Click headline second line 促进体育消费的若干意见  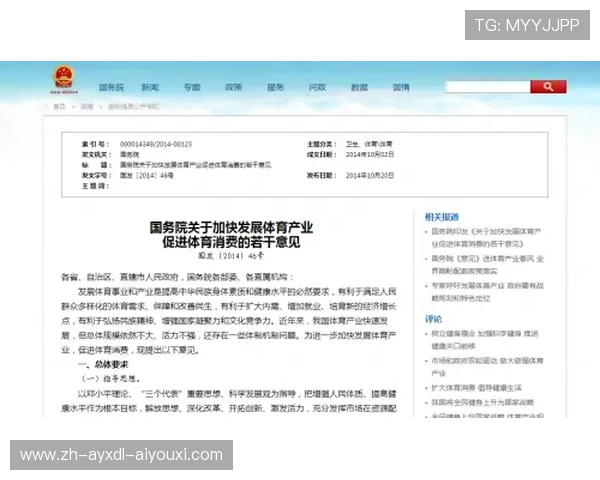pos(231,242)
